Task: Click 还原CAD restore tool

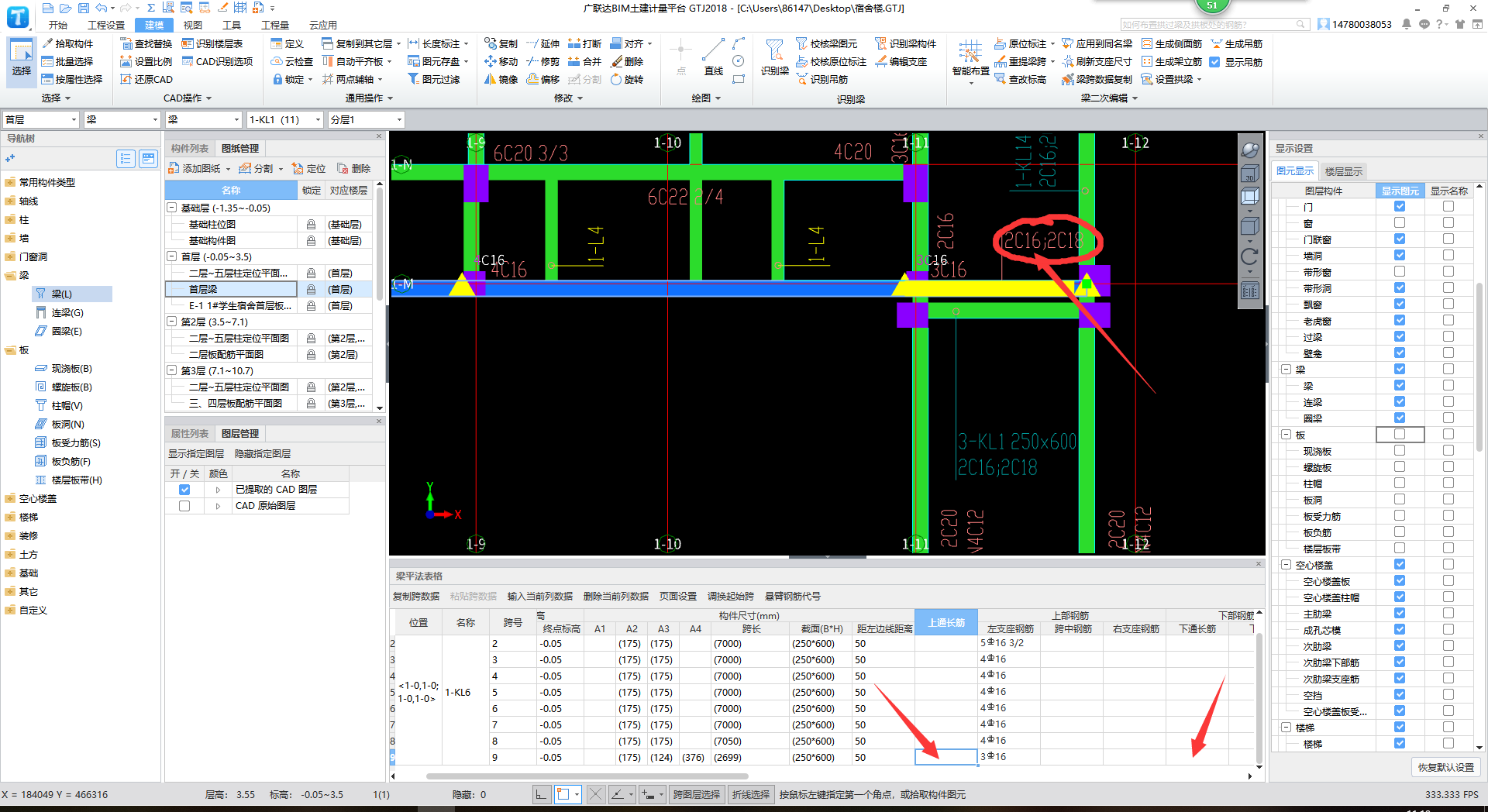Action: pyautogui.click(x=146, y=79)
